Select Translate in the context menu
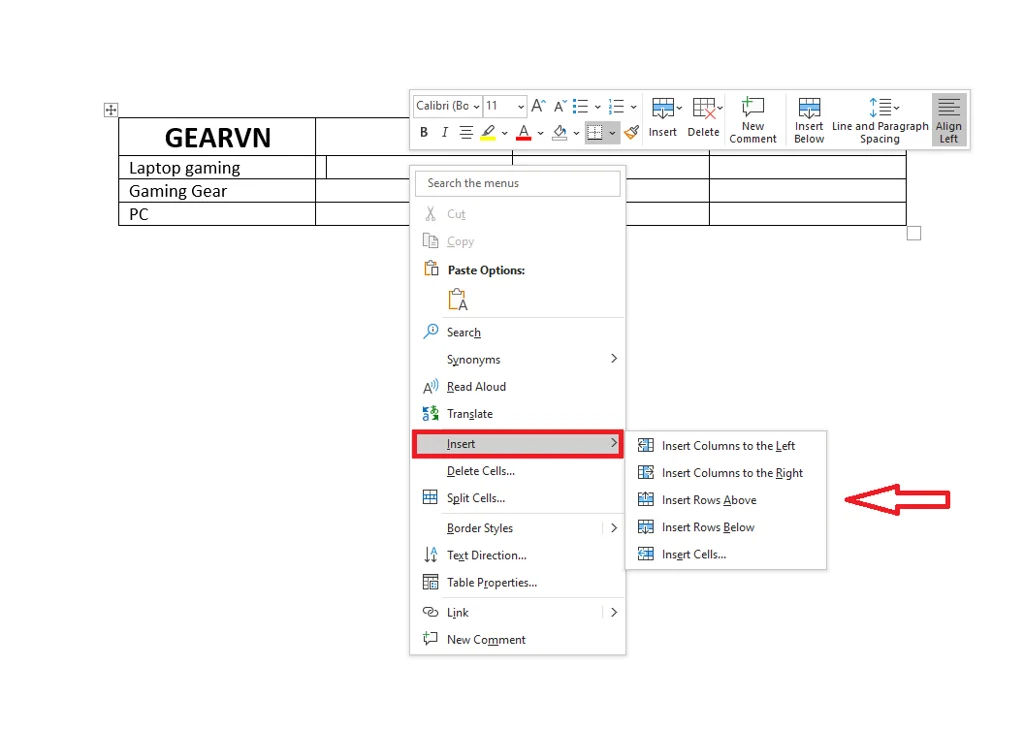 [518, 414]
